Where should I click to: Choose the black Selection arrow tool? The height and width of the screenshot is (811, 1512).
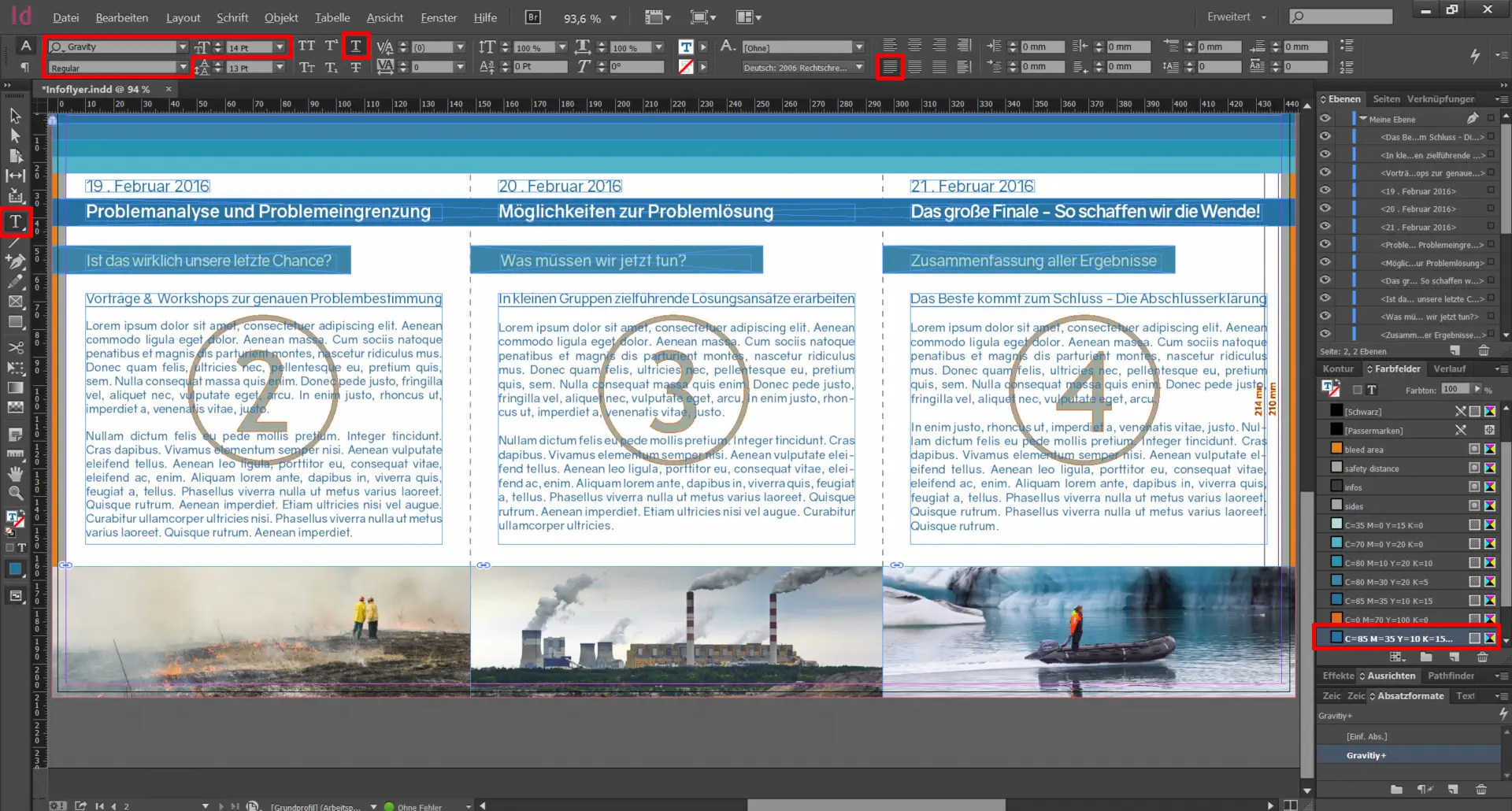[16, 116]
